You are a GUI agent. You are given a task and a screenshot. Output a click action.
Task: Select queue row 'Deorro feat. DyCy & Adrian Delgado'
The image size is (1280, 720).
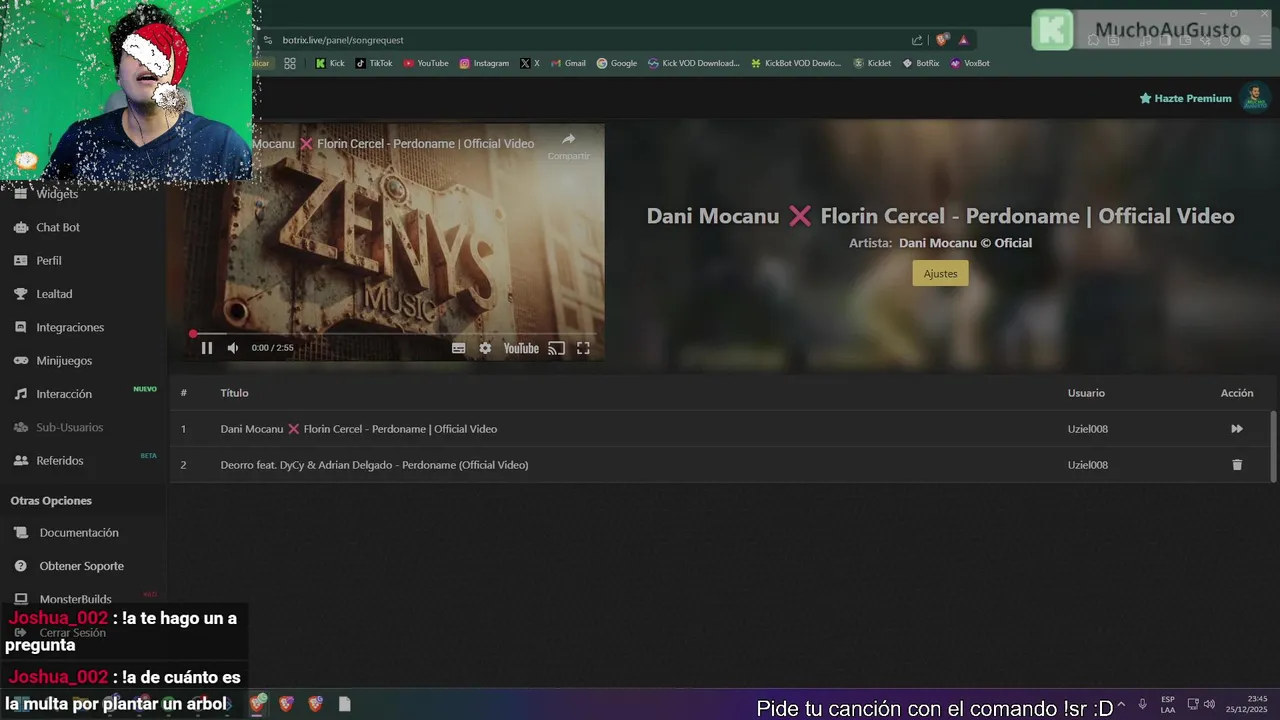tap(720, 465)
